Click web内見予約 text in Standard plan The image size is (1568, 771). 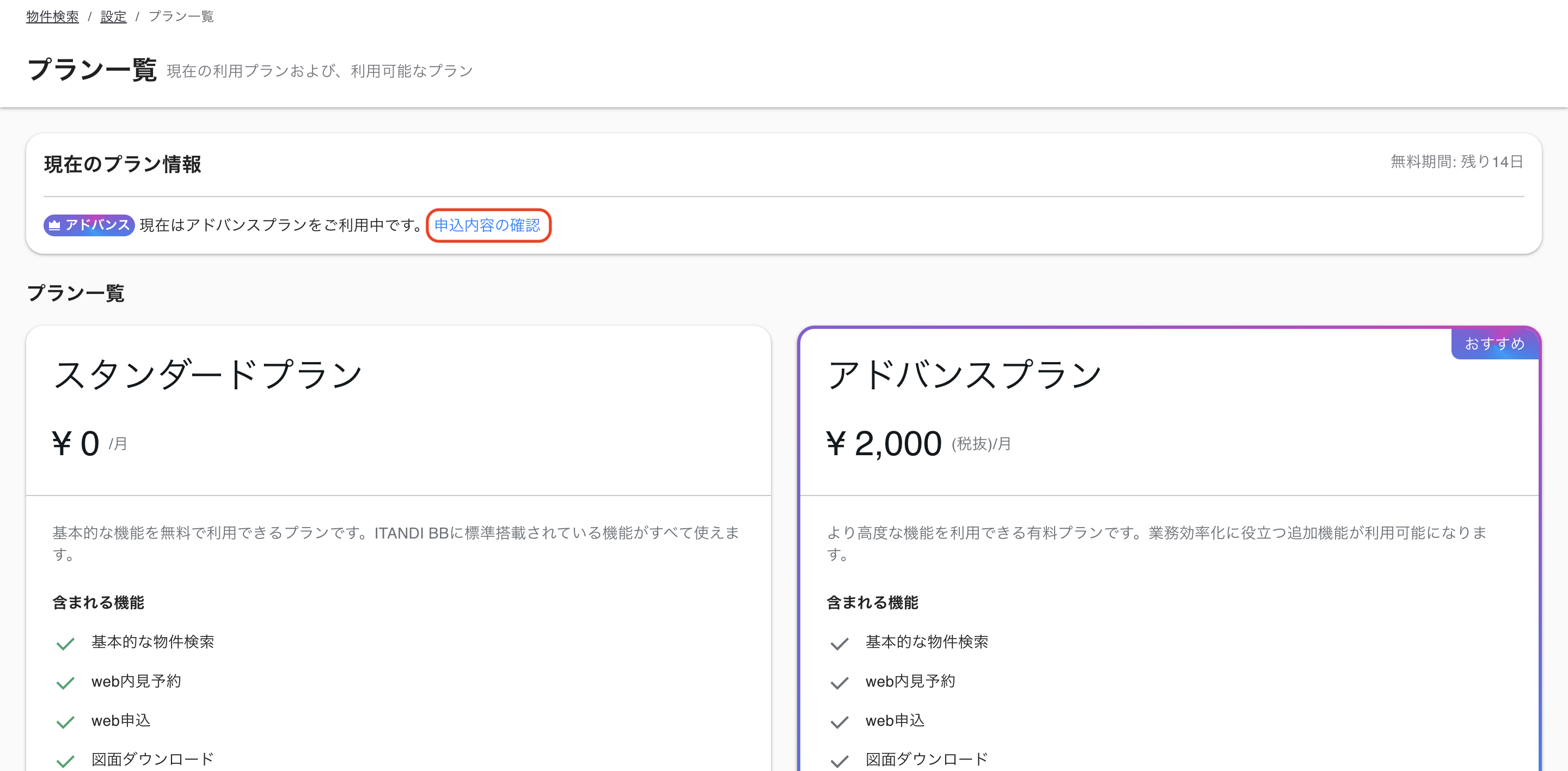click(136, 682)
